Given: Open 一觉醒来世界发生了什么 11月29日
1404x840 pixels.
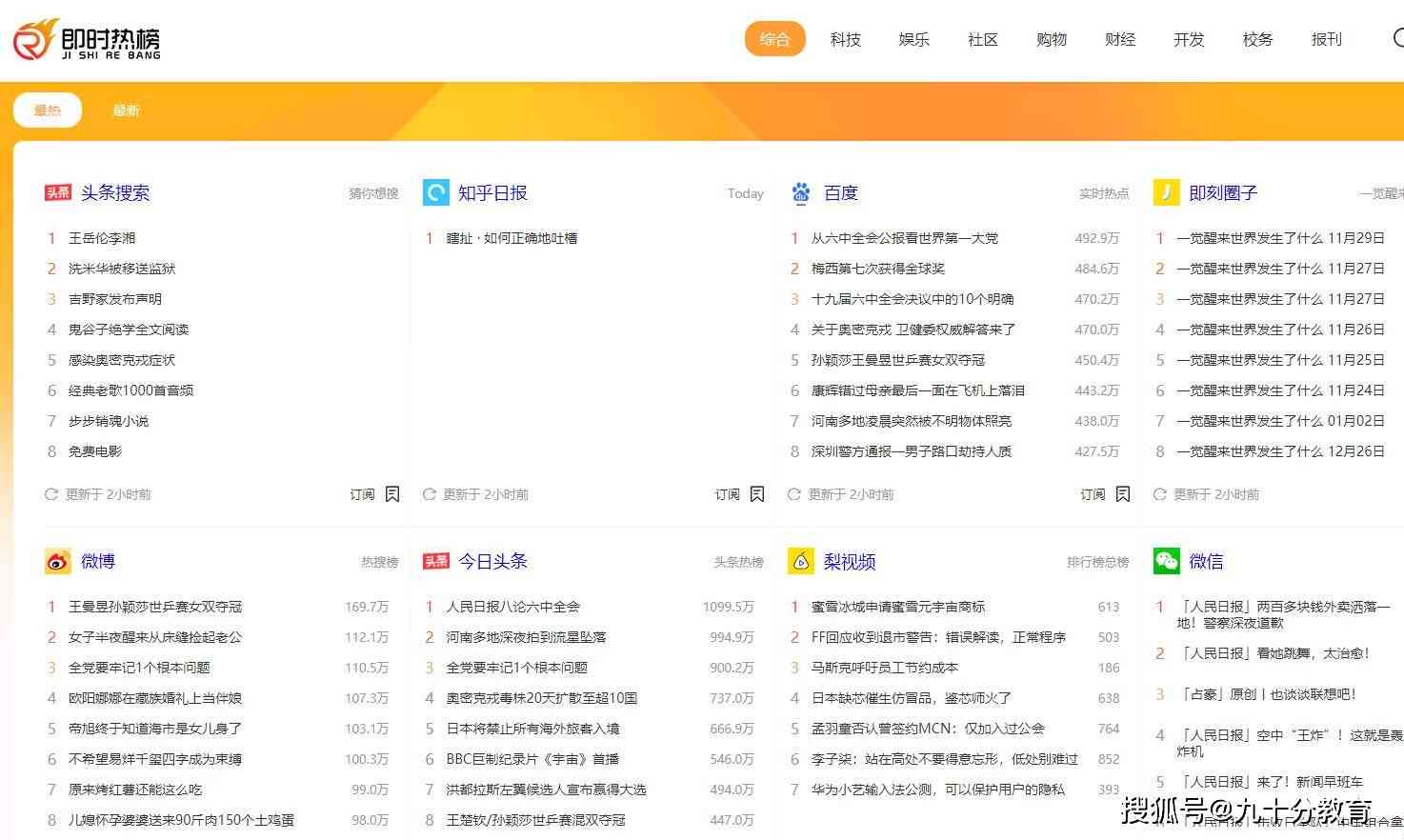Looking at the screenshot, I should [x=1280, y=238].
